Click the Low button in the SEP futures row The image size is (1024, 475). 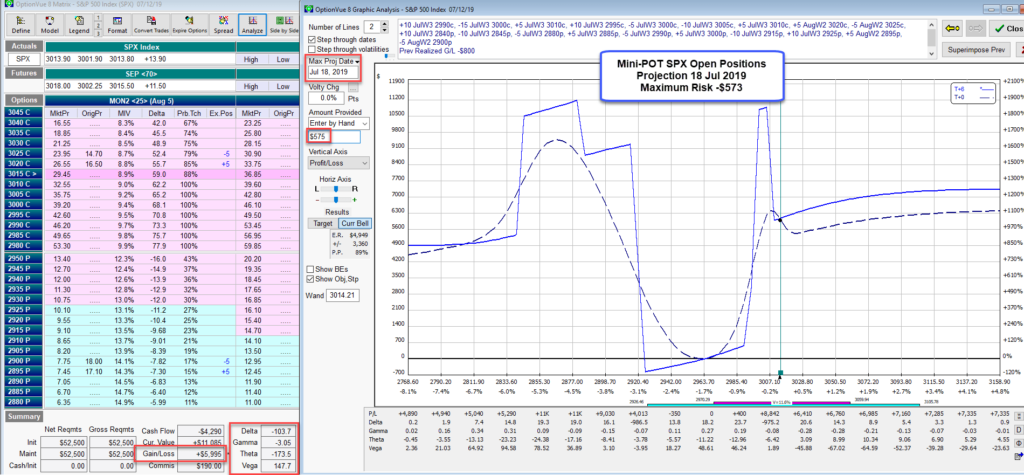click(x=283, y=86)
